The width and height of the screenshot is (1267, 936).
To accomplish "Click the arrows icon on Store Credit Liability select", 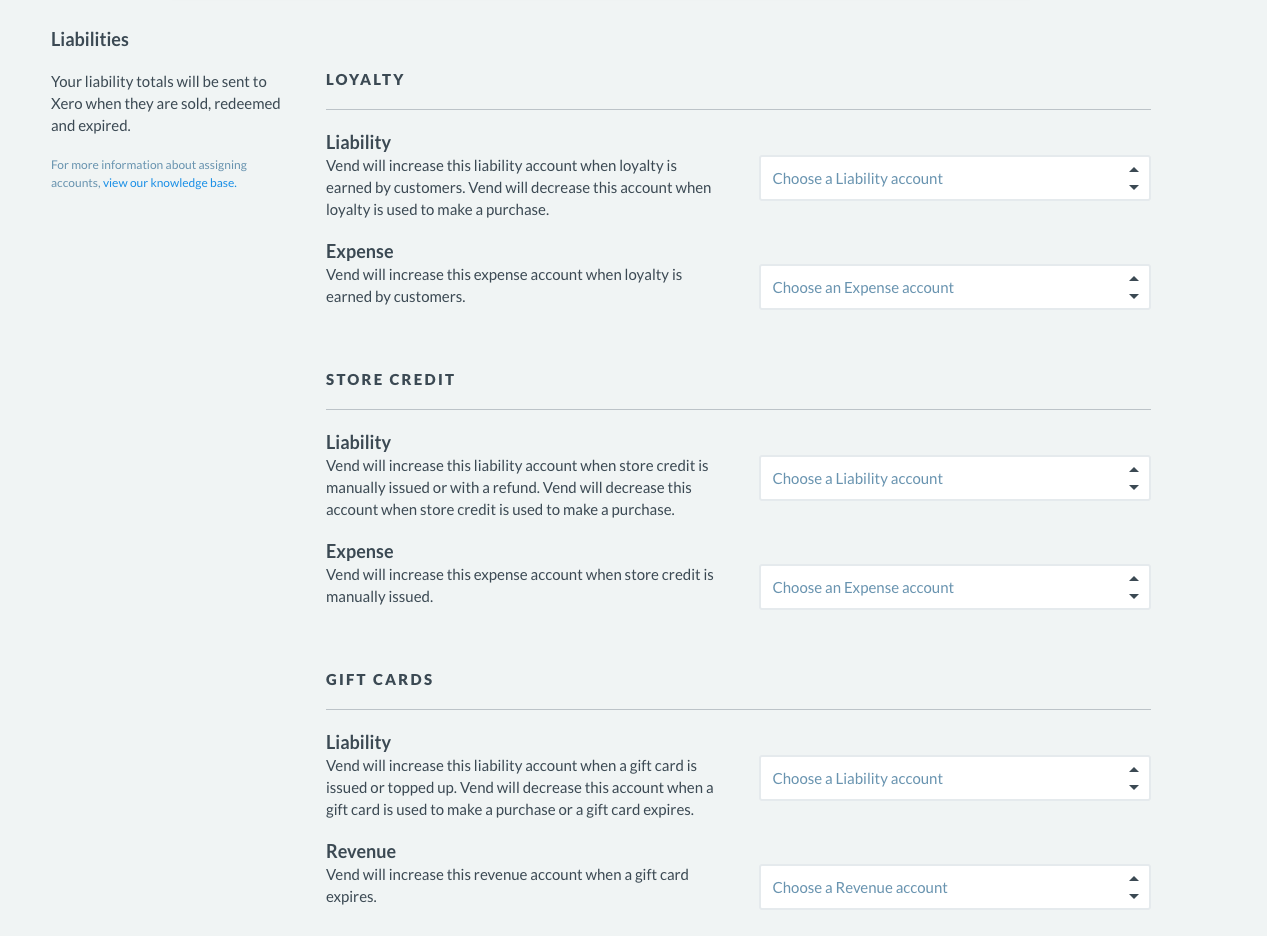I will coord(1133,478).
